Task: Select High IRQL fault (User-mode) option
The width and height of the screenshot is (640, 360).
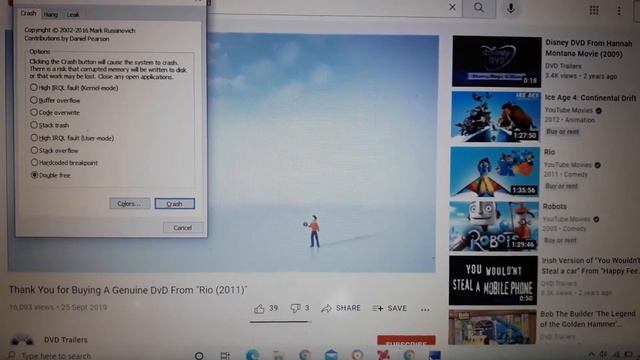Action: (72, 138)
